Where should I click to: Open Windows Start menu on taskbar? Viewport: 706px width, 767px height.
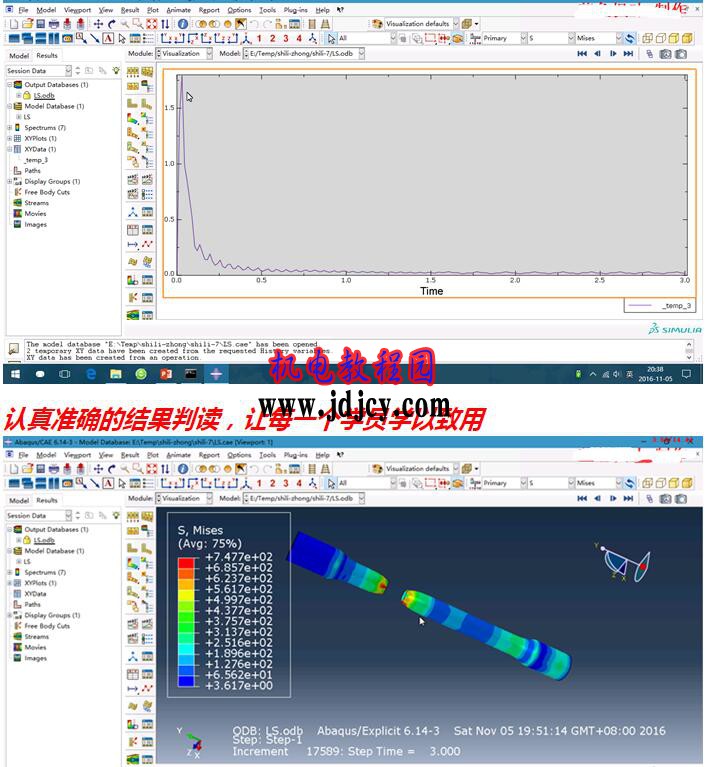click(15, 374)
